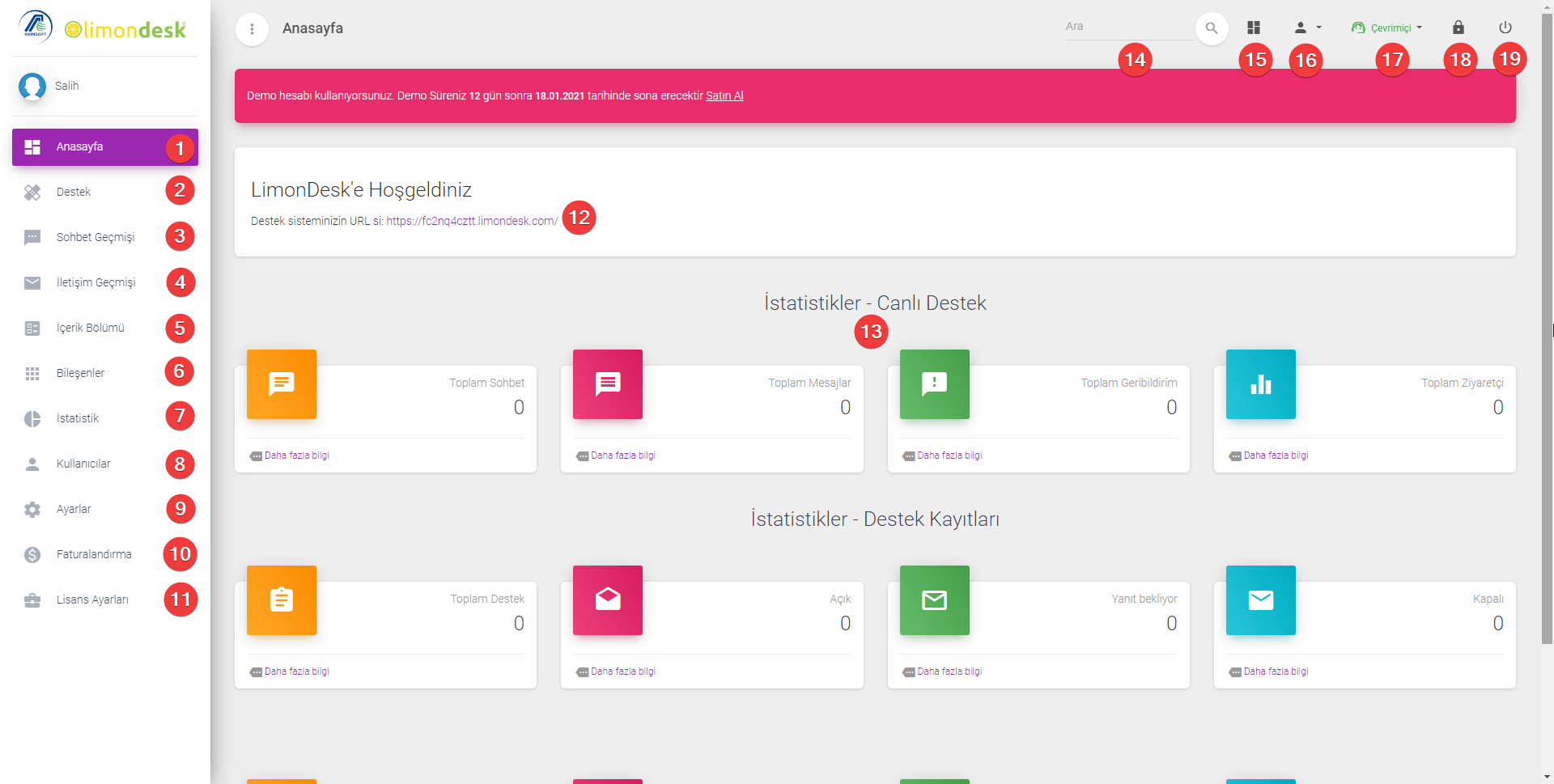Click the Satın Al link in the demo banner

(x=724, y=95)
